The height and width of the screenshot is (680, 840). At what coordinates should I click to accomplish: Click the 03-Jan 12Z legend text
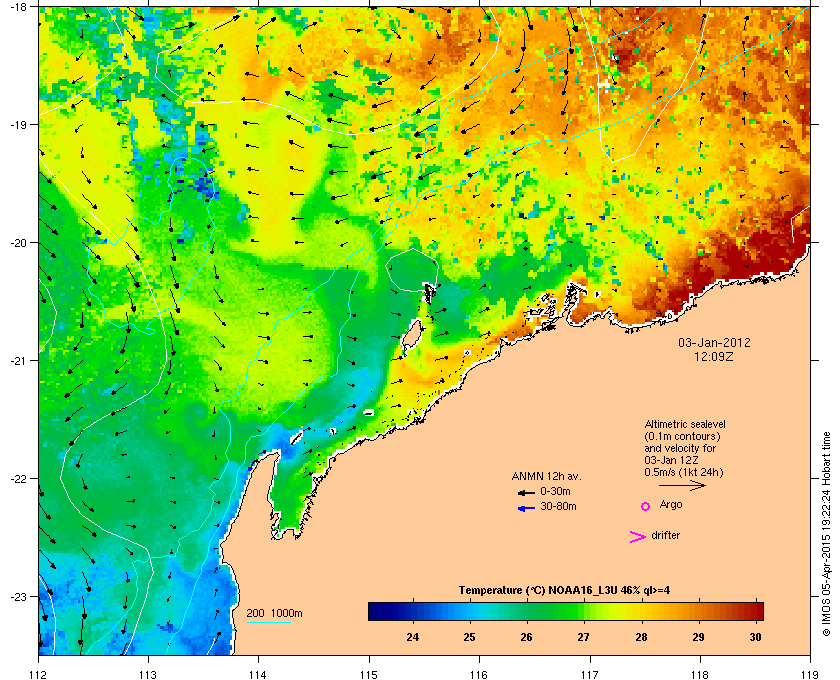[671, 460]
